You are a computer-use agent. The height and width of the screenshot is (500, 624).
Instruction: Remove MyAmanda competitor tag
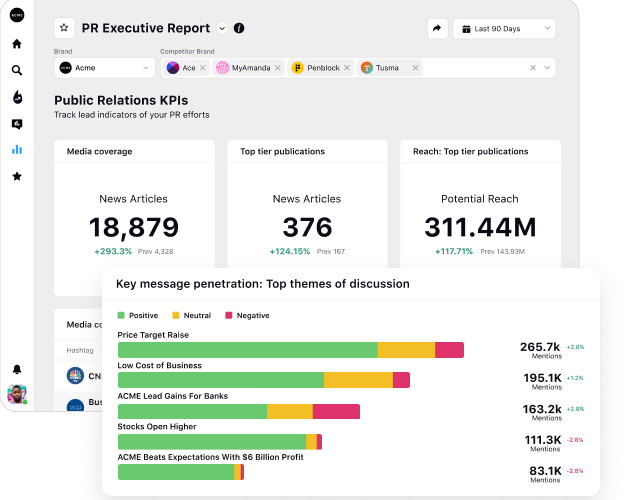(278, 68)
